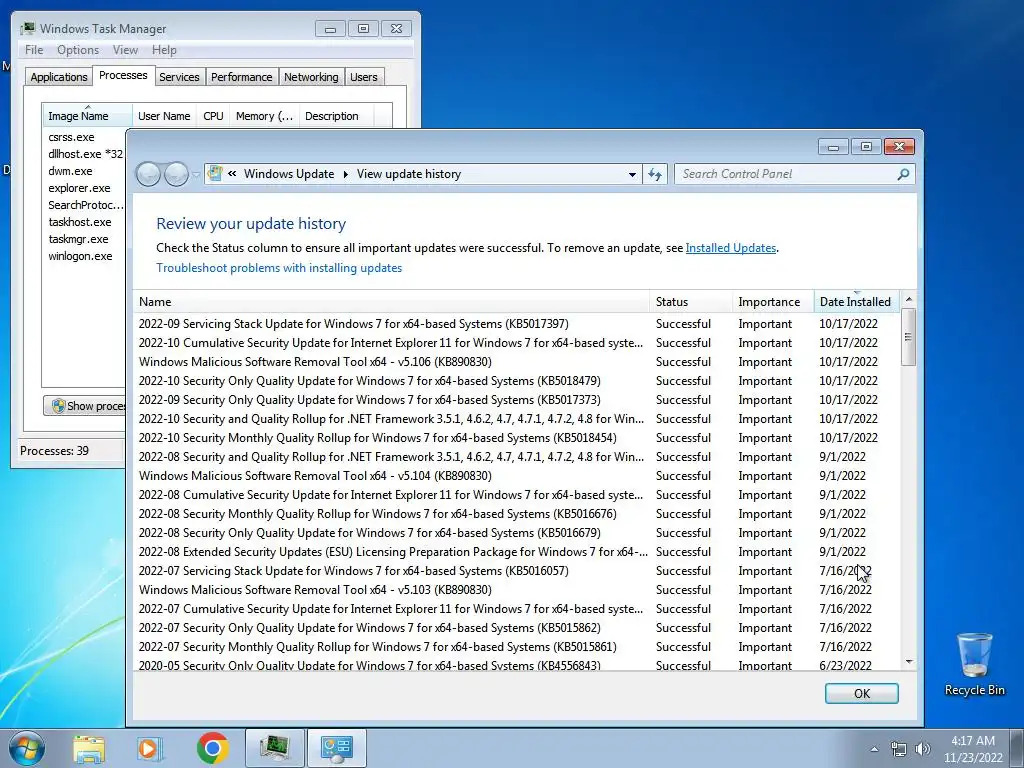The height and width of the screenshot is (768, 1024).
Task: Click Show processes from all users button
Action: (x=85, y=406)
